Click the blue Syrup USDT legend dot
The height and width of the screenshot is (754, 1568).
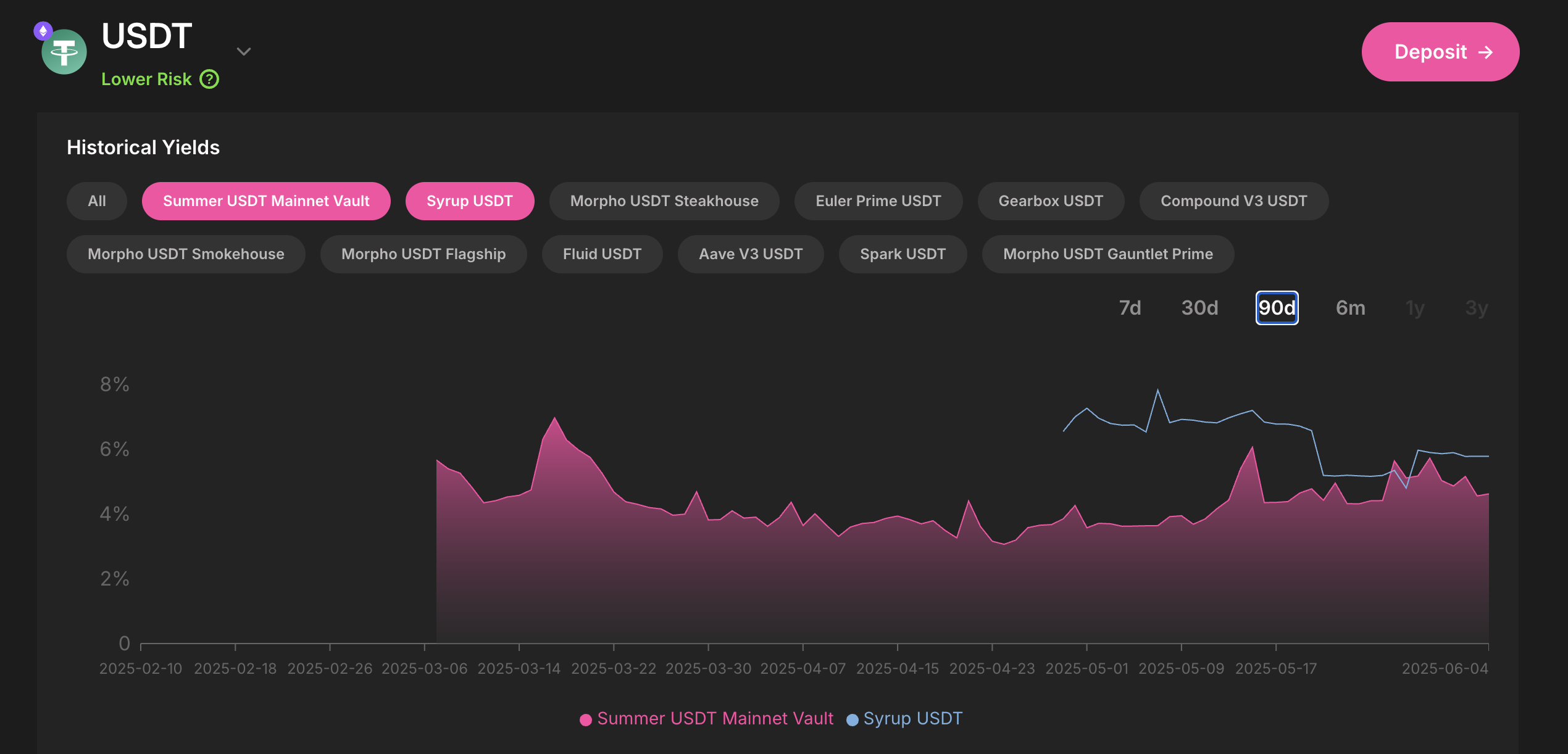(x=852, y=719)
